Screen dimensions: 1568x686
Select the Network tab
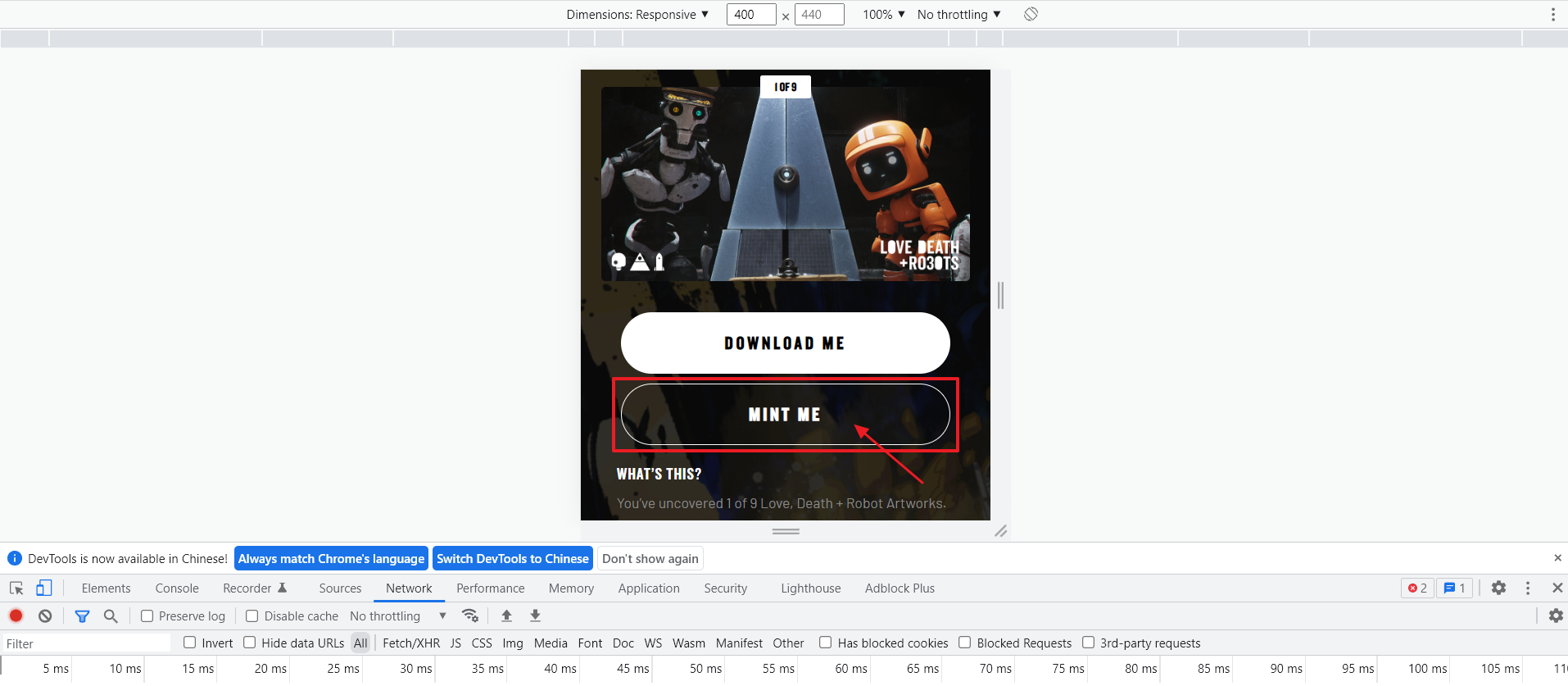click(409, 588)
